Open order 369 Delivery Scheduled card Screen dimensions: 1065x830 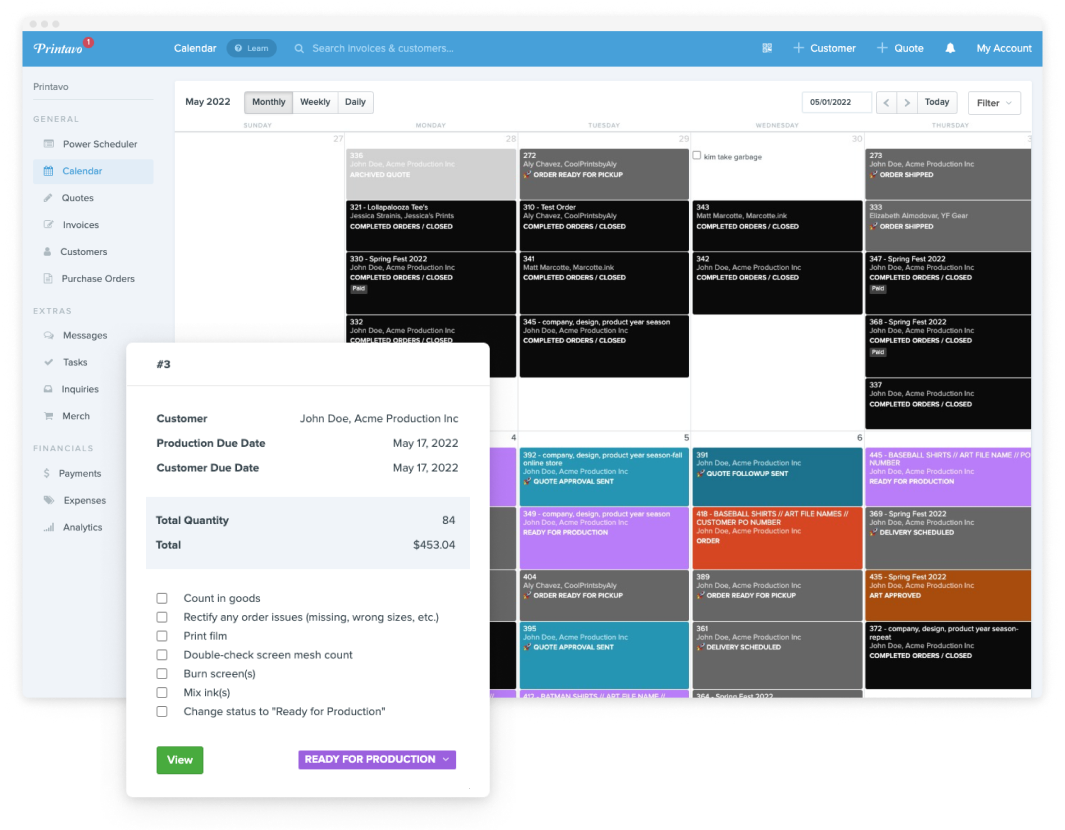[948, 538]
